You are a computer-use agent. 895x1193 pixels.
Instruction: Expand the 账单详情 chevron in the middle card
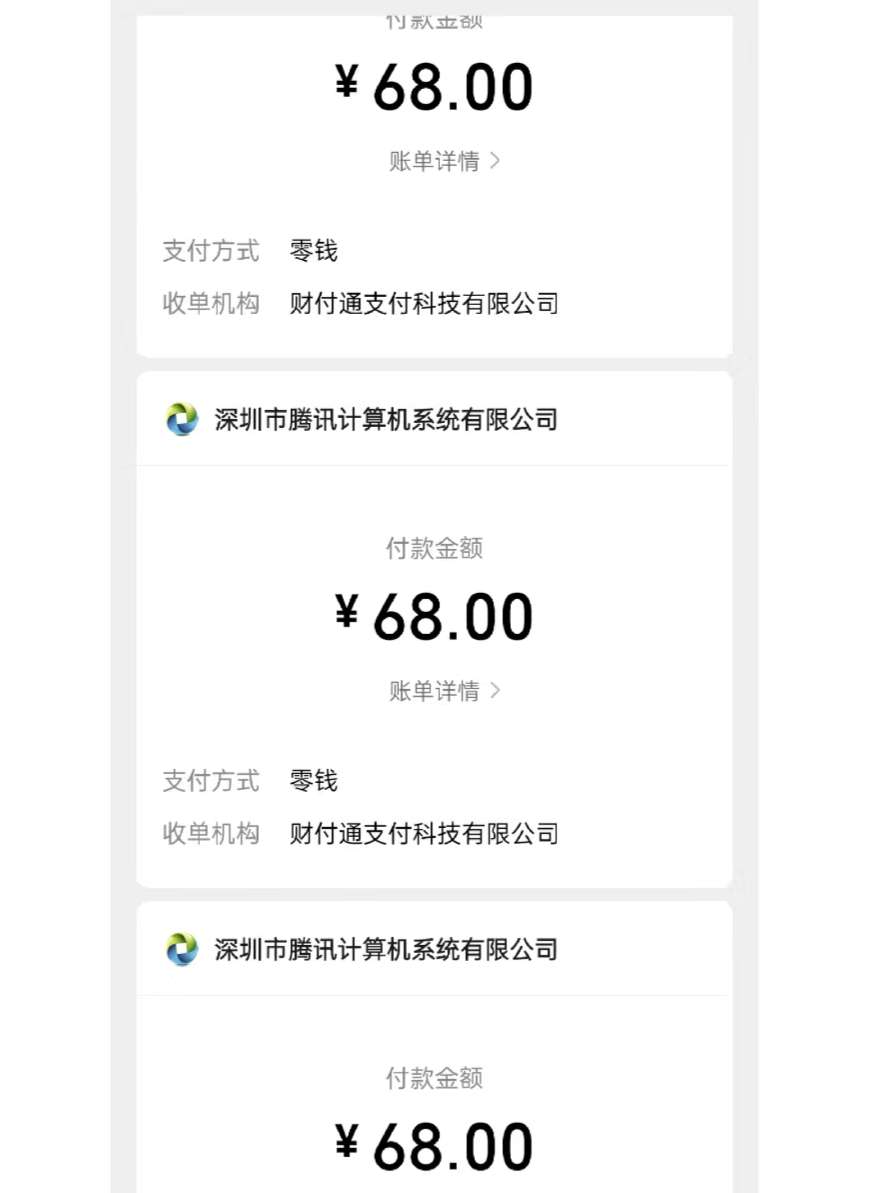(495, 691)
